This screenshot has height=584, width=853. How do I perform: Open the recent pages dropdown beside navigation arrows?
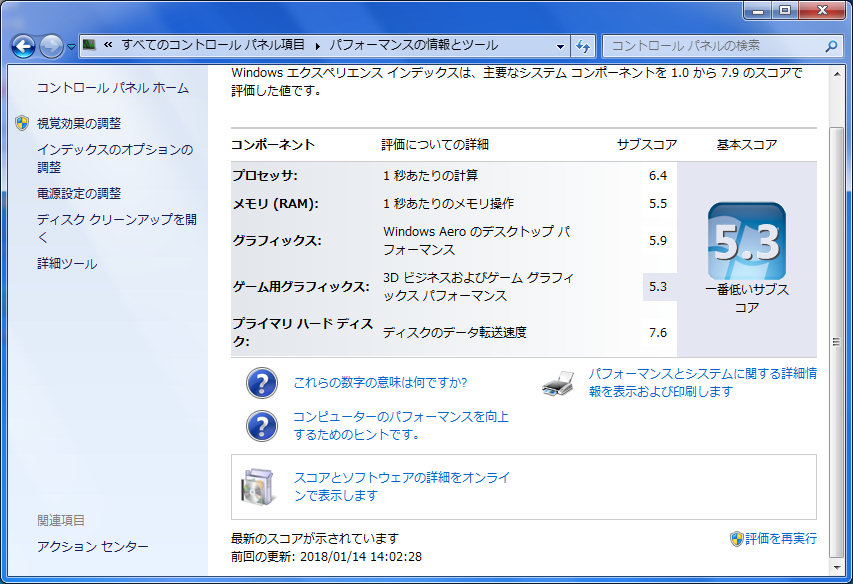pos(71,47)
